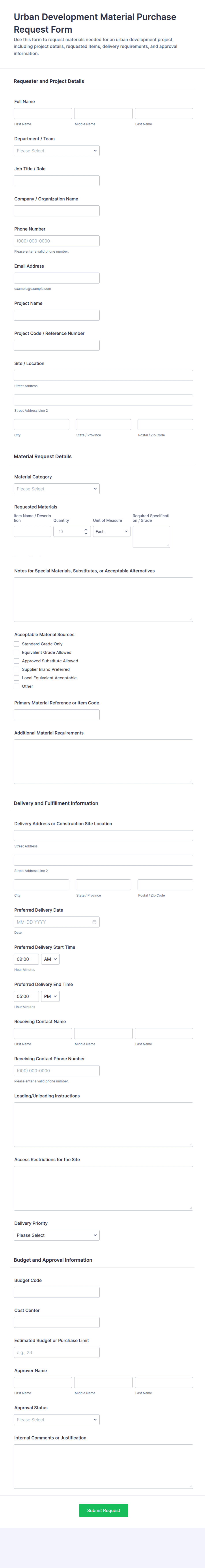The width and height of the screenshot is (205, 1568).
Task: Open the Unit of Measure dropdown
Action: 111,531
